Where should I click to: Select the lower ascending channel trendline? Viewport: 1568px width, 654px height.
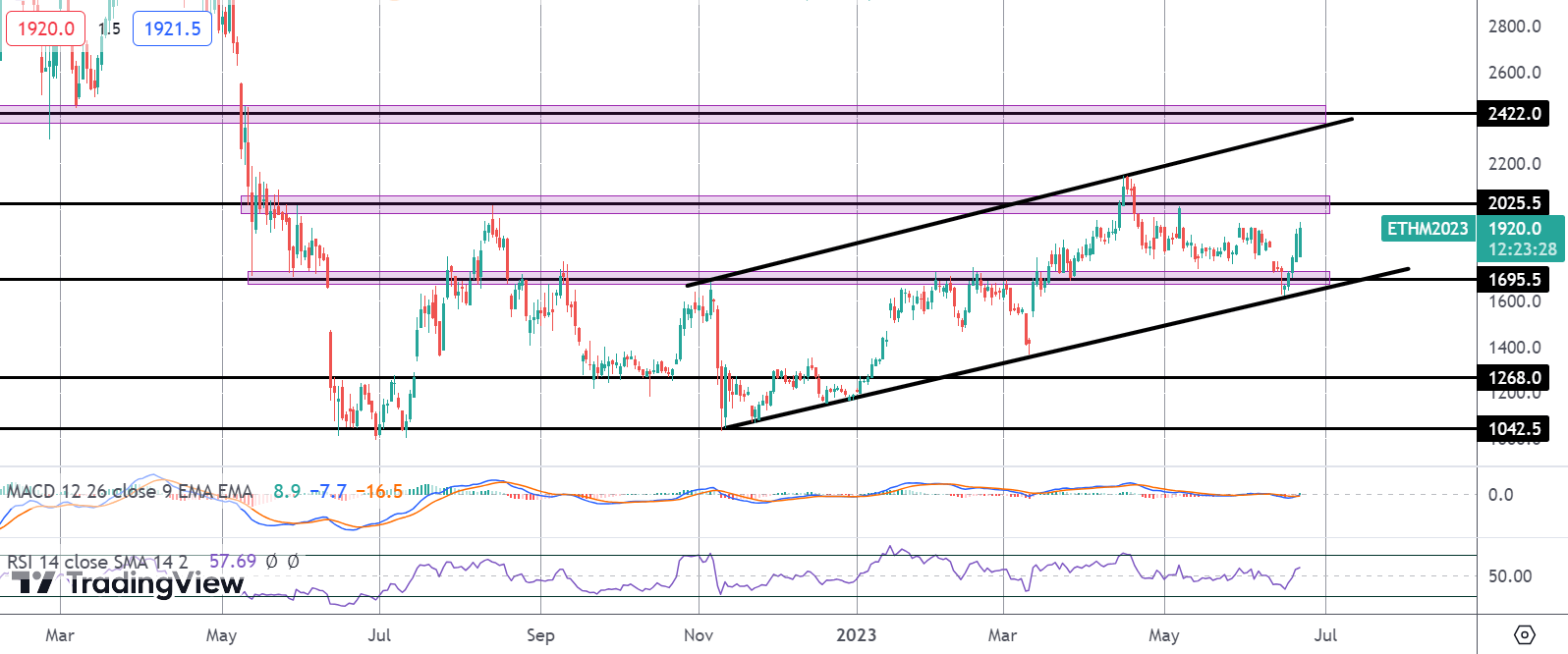point(1065,349)
